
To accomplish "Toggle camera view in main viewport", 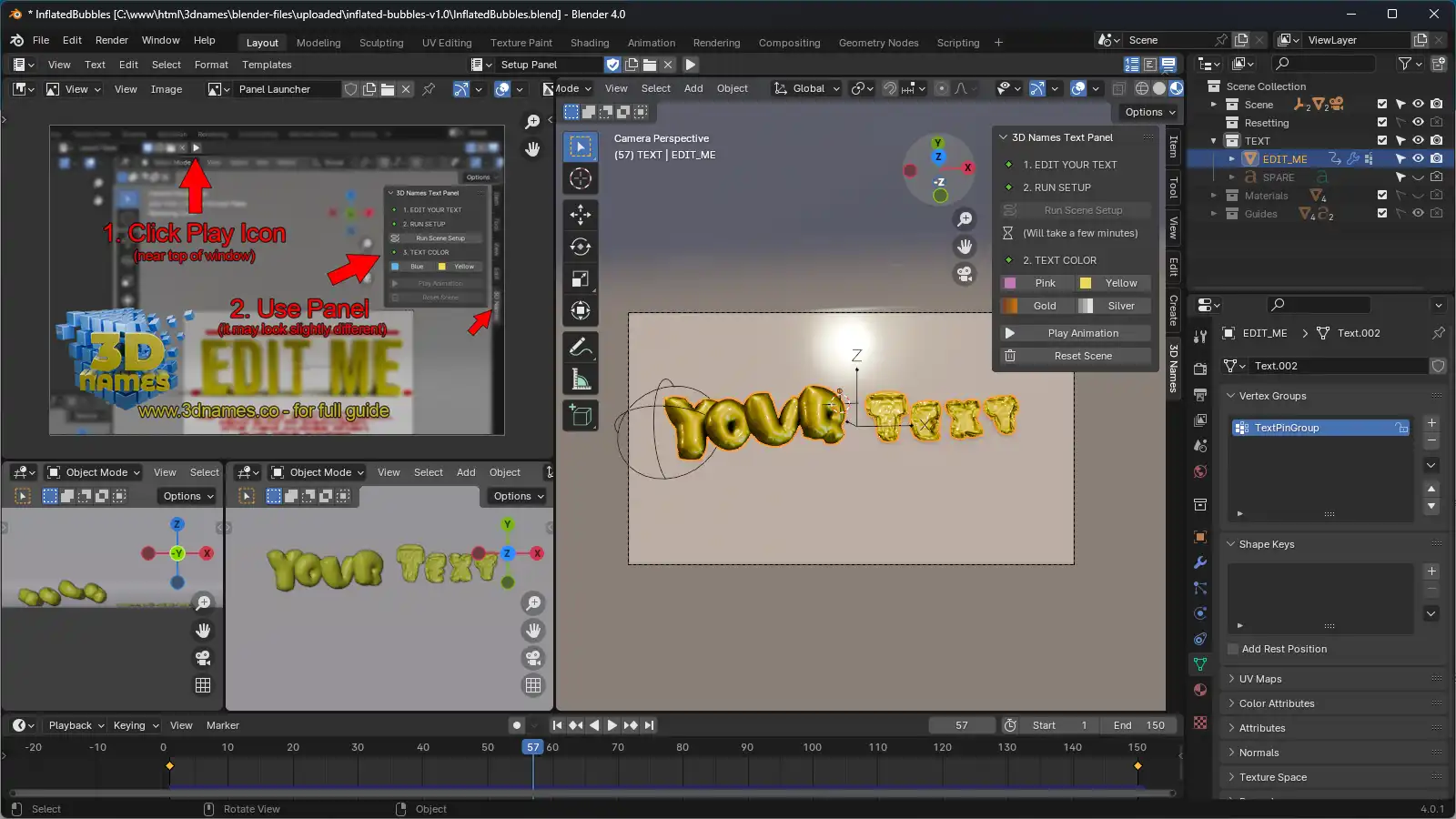I will [965, 274].
